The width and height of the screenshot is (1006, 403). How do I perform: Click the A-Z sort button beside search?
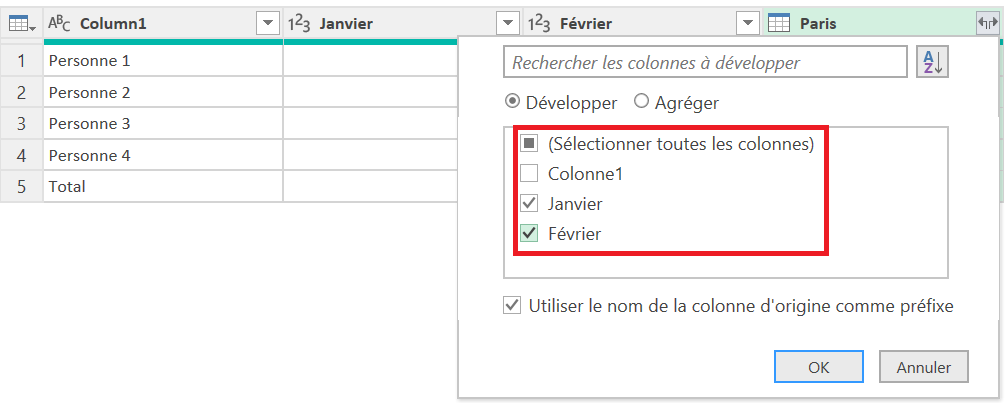click(x=932, y=62)
